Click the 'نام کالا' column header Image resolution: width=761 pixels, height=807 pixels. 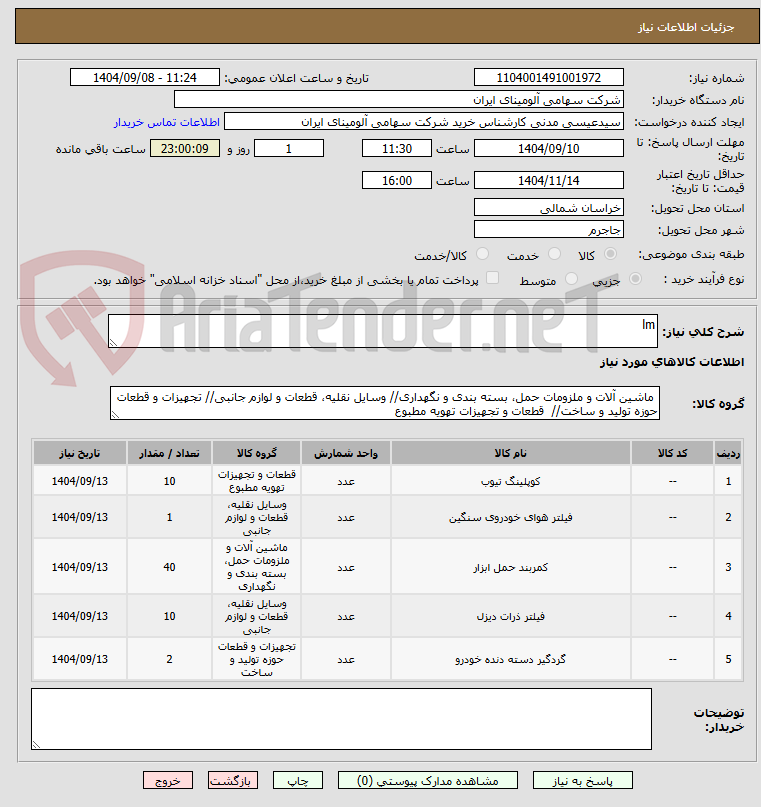tap(510, 453)
